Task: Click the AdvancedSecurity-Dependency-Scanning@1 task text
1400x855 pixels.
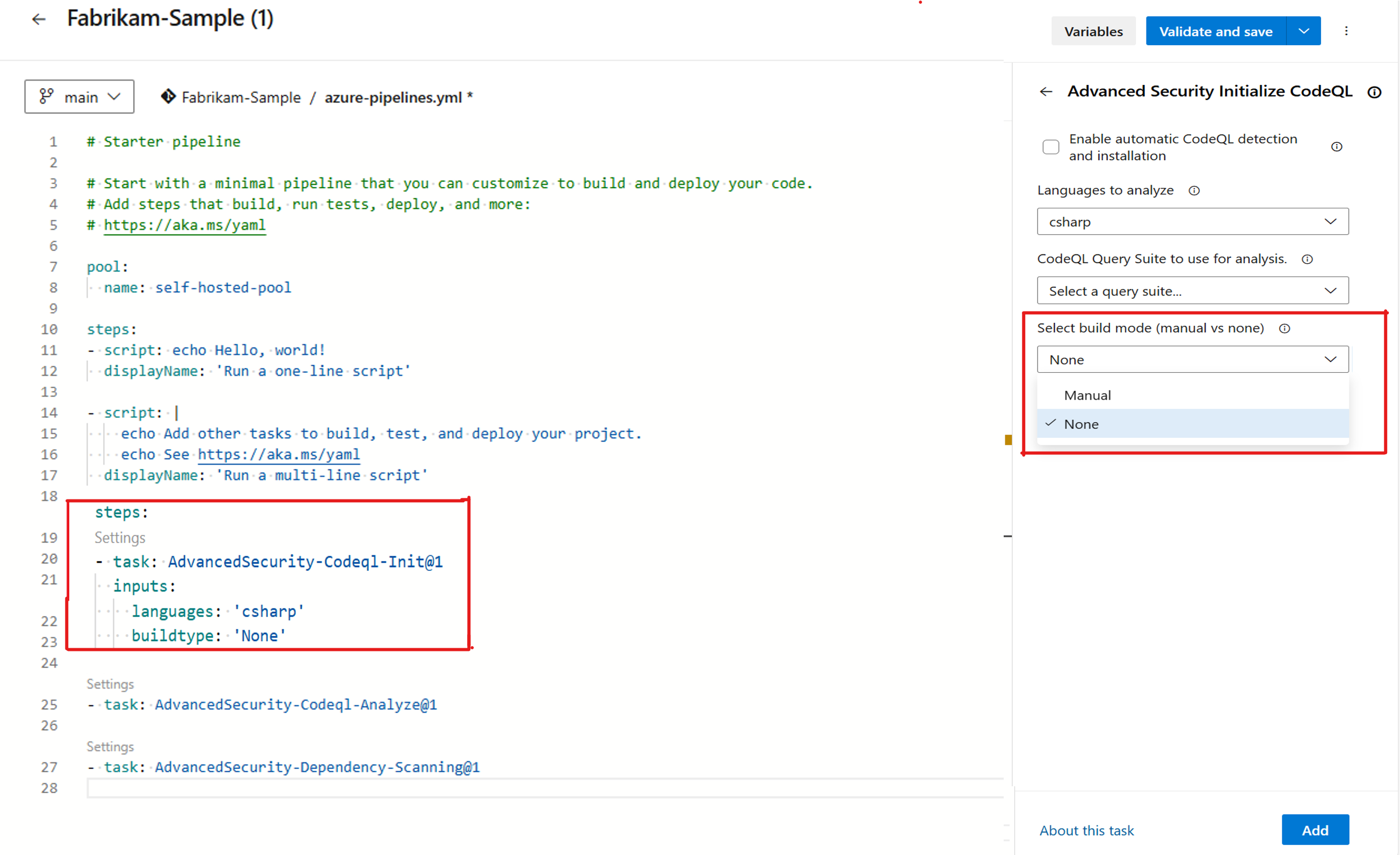Action: point(317,767)
